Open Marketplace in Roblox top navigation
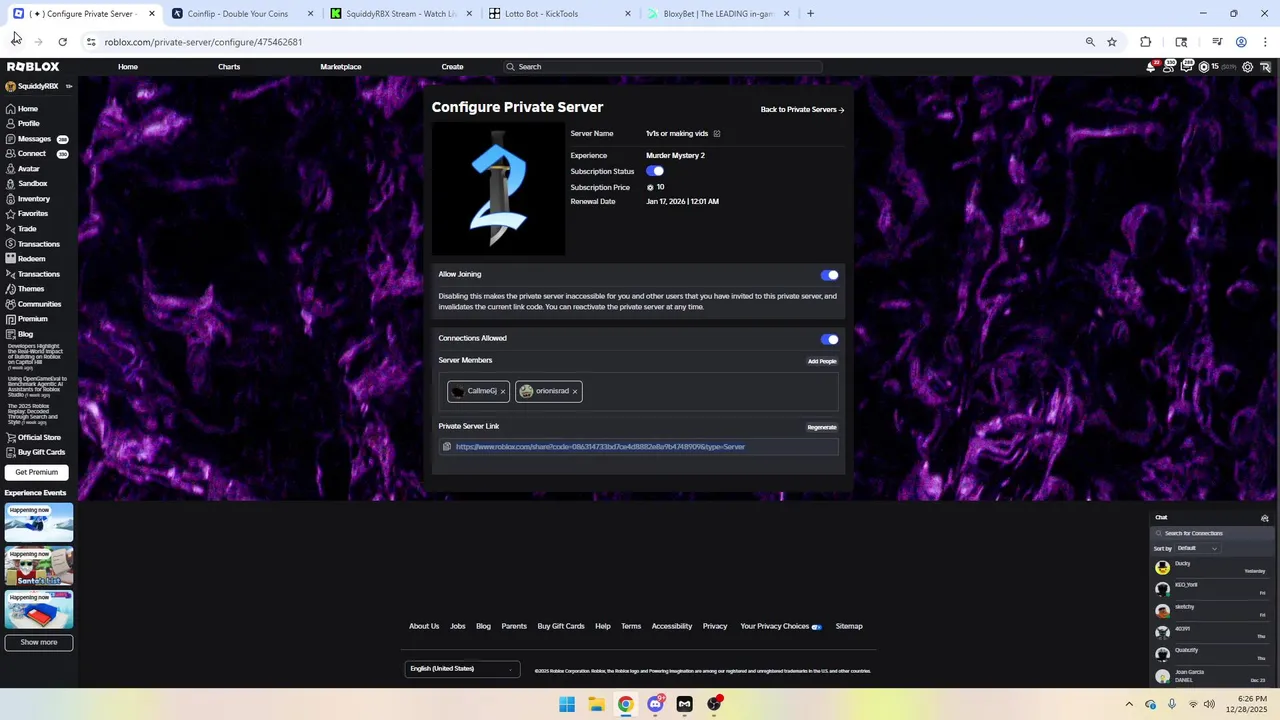 click(x=341, y=67)
